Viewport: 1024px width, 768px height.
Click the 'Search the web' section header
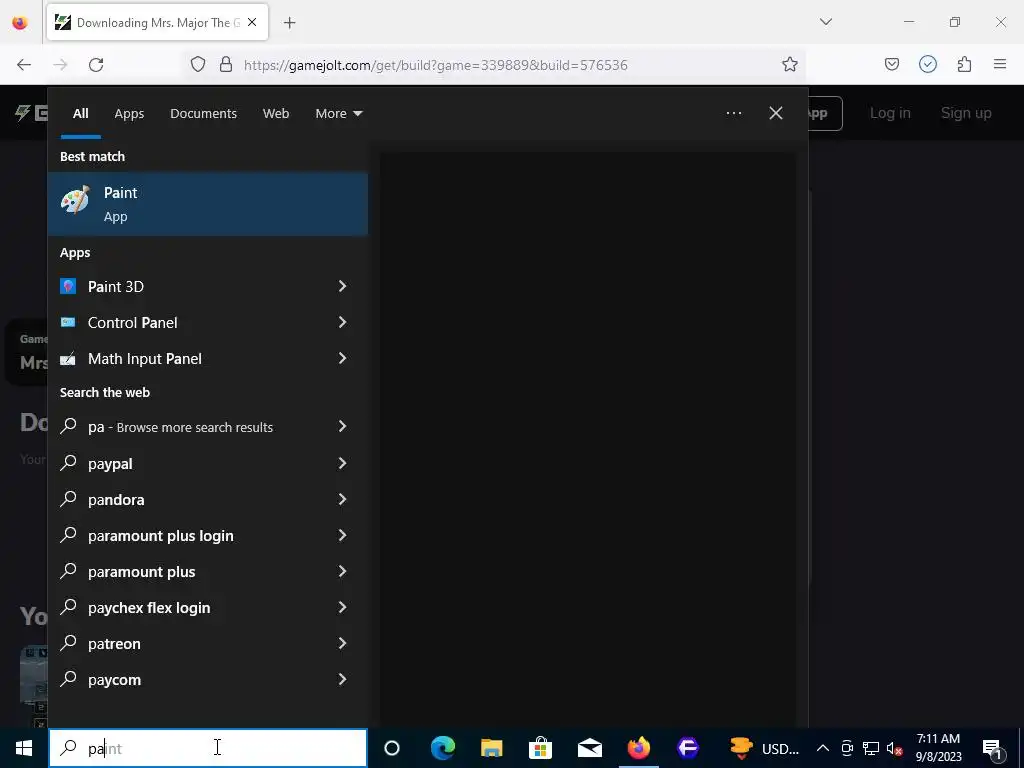(x=104, y=392)
